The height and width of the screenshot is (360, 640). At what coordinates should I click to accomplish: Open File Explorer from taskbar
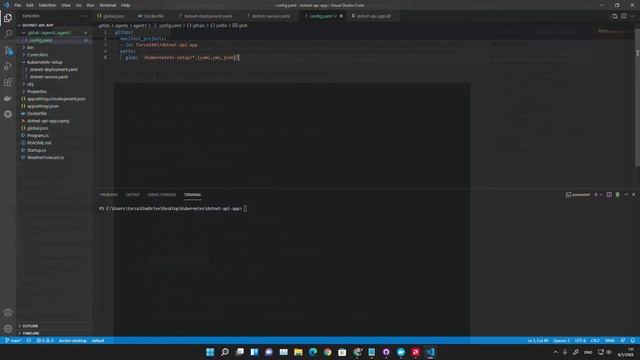(x=298, y=352)
